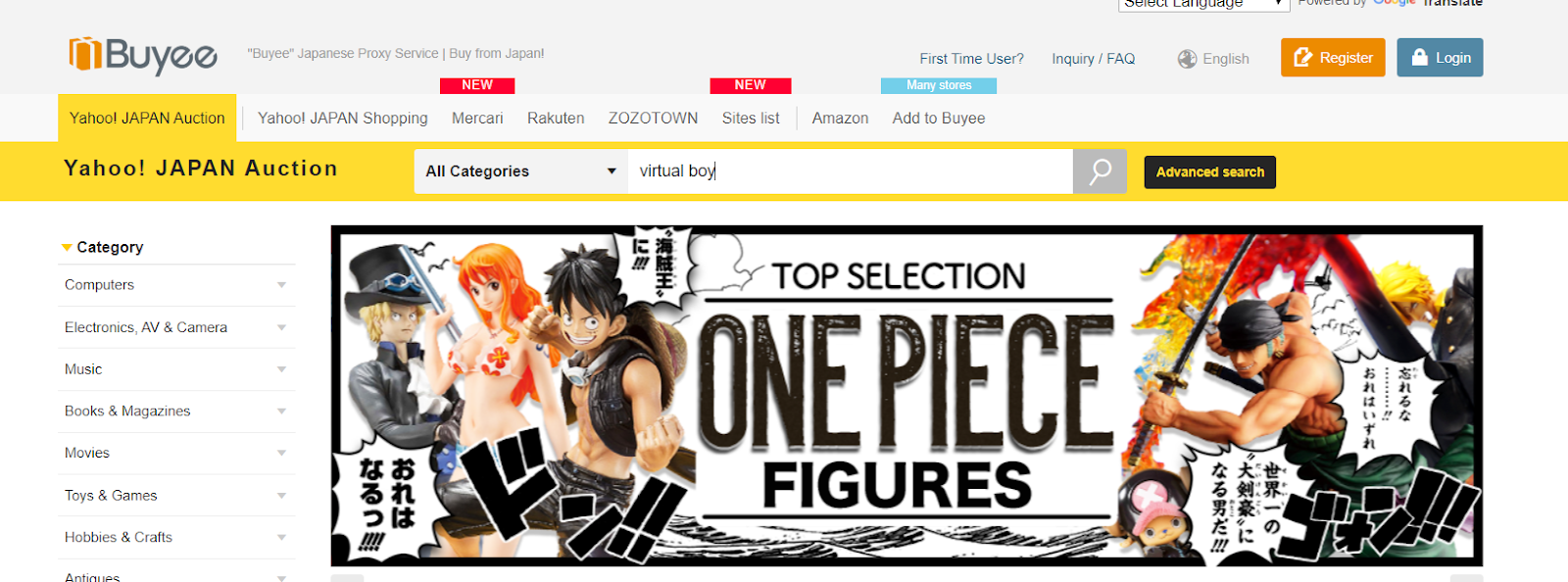Image resolution: width=1568 pixels, height=582 pixels.
Task: Click the Login button with padlock icon
Action: (x=1440, y=58)
